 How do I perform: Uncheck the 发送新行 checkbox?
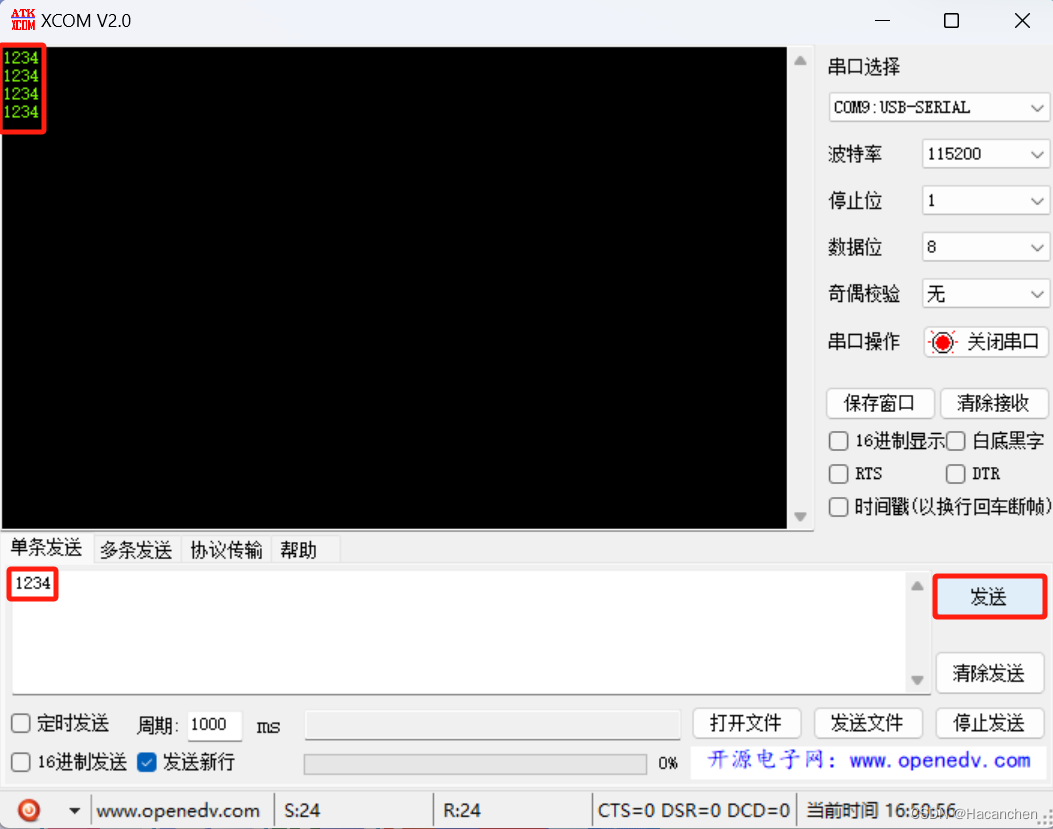146,762
